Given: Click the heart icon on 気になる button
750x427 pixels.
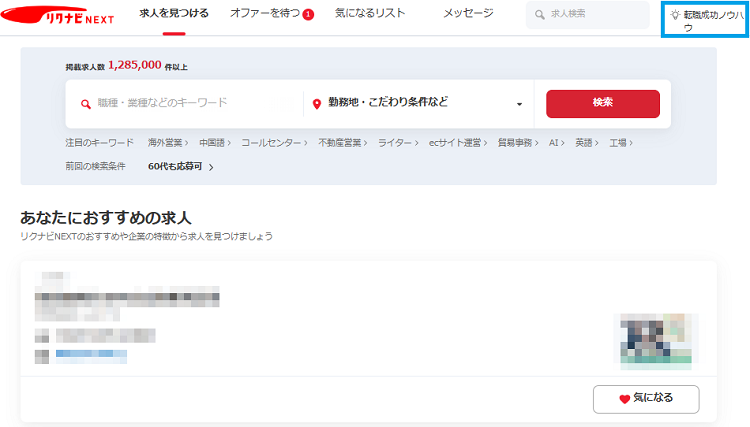Looking at the screenshot, I should 625,398.
